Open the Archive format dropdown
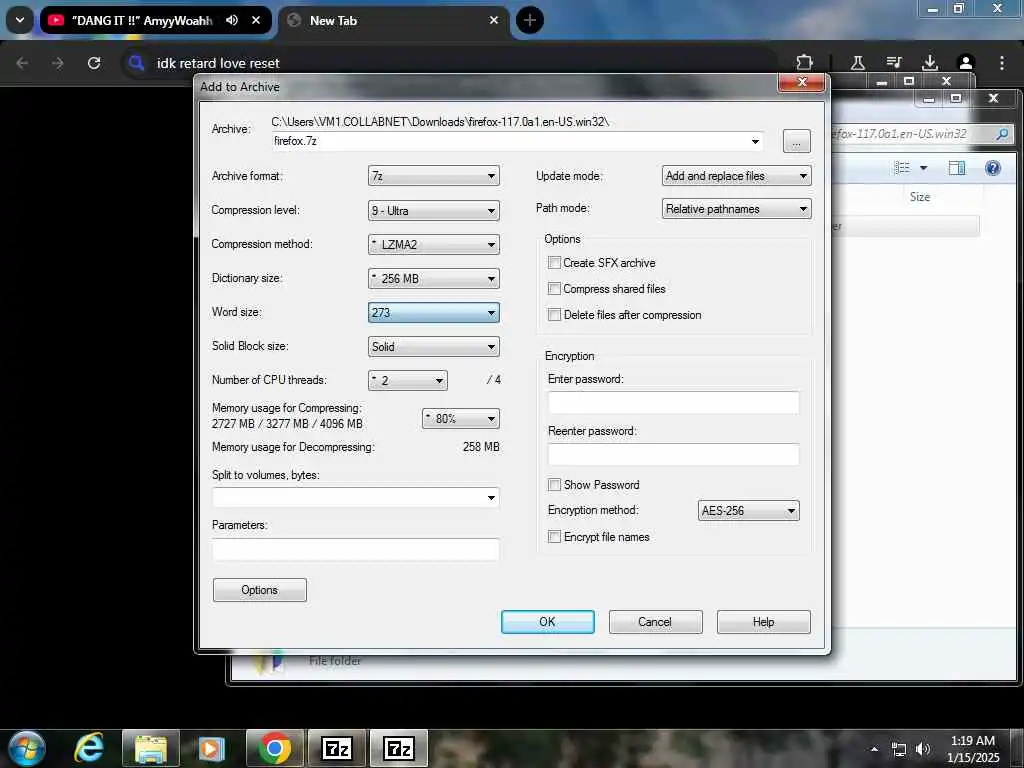 (x=434, y=176)
